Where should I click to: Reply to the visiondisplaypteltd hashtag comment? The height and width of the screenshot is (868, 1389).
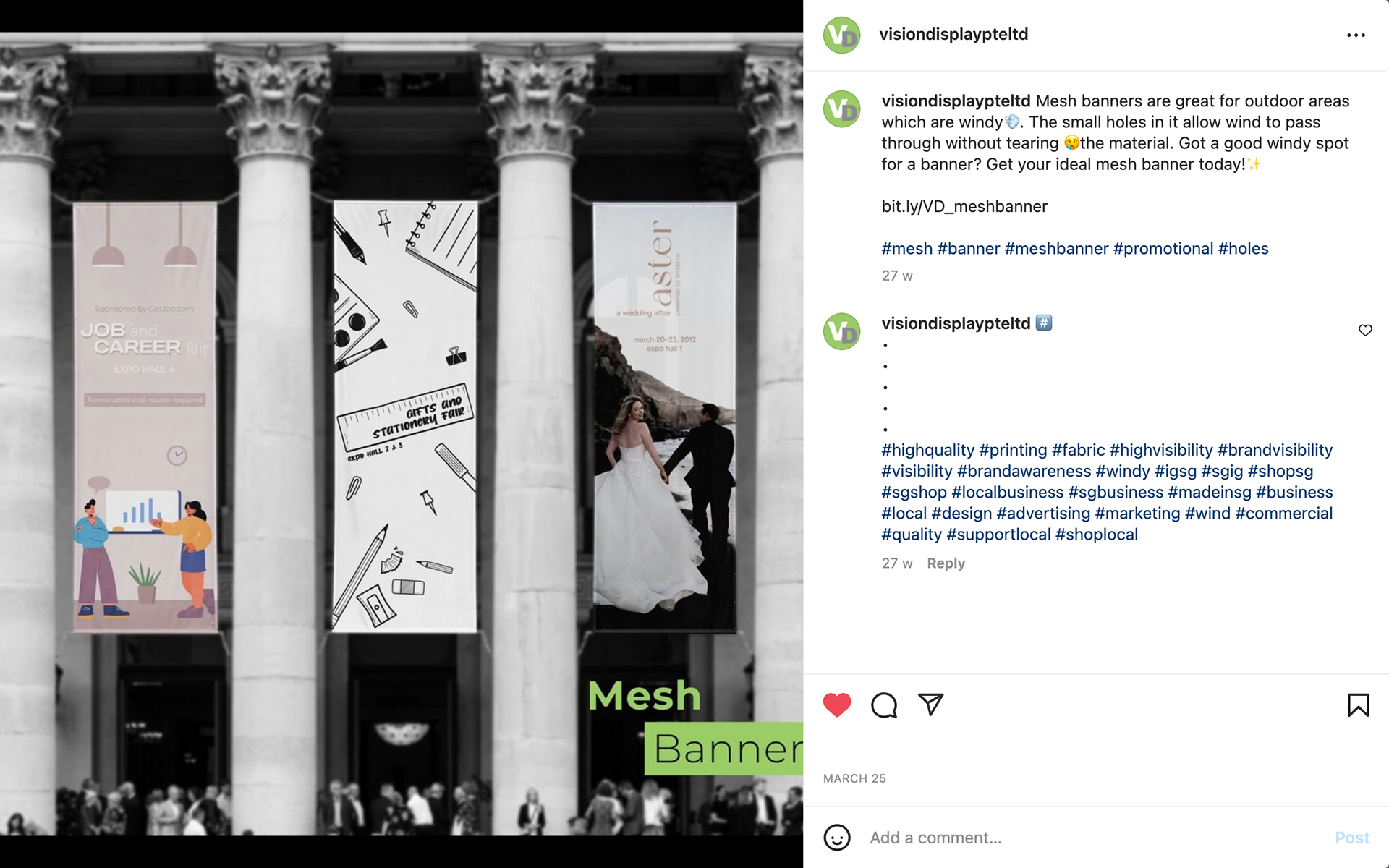click(946, 563)
